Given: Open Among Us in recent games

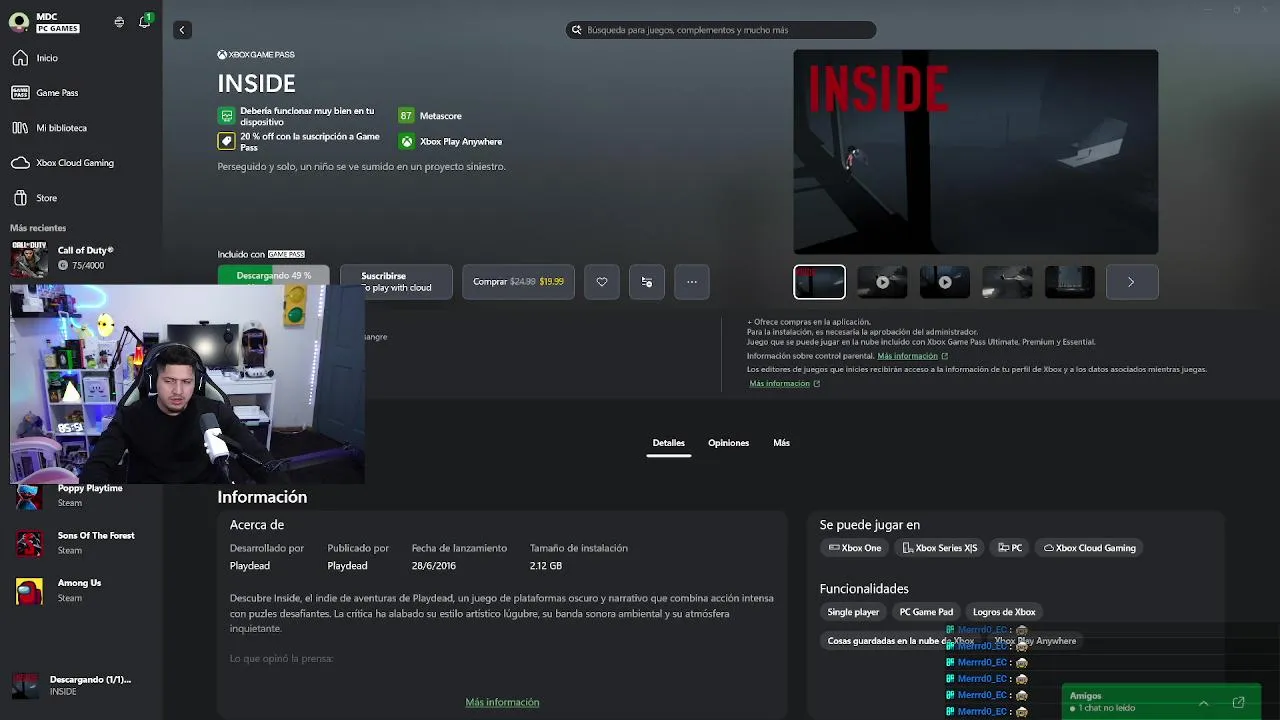Looking at the screenshot, I should click(81, 590).
